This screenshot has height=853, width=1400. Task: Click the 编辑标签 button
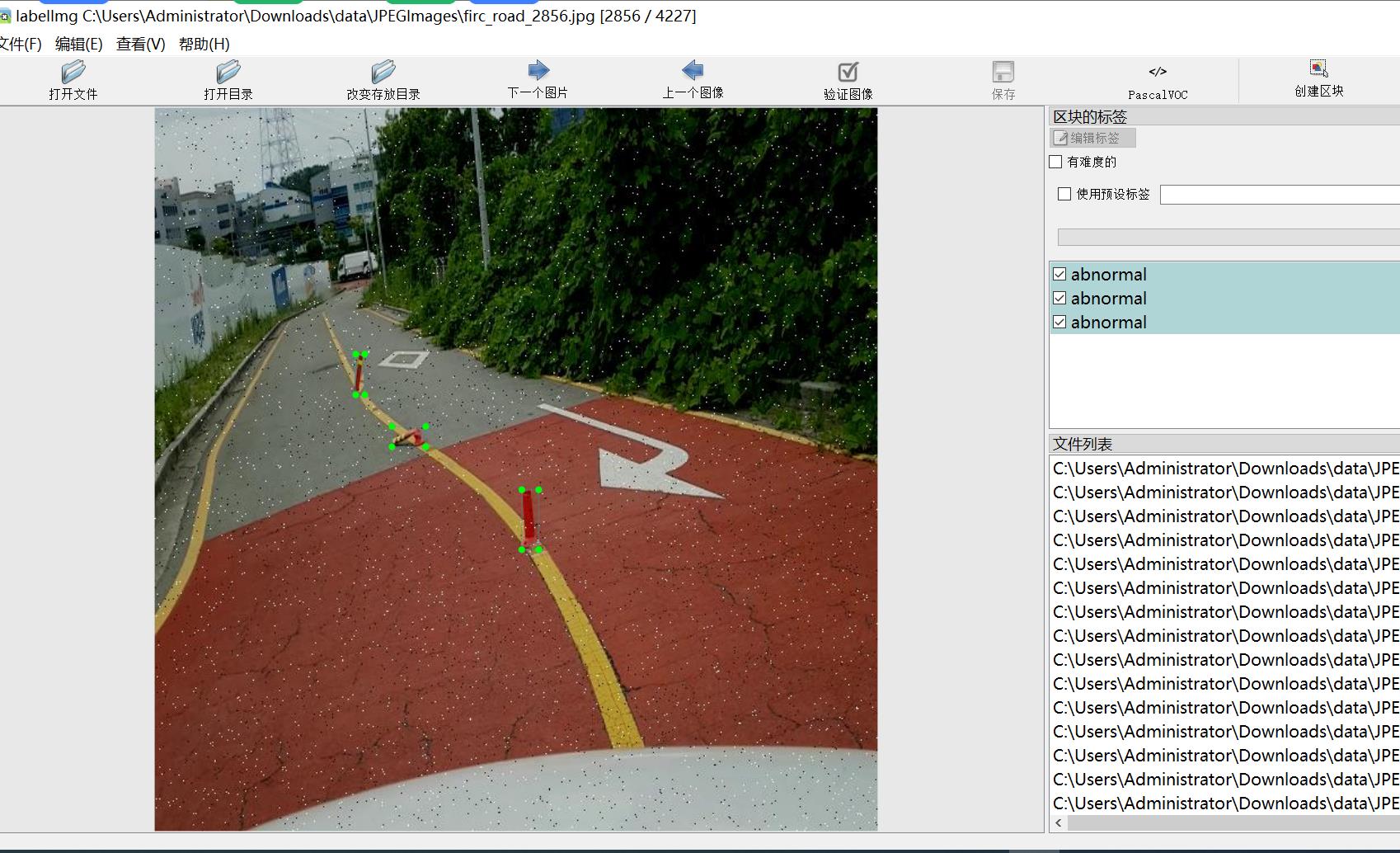click(x=1093, y=138)
